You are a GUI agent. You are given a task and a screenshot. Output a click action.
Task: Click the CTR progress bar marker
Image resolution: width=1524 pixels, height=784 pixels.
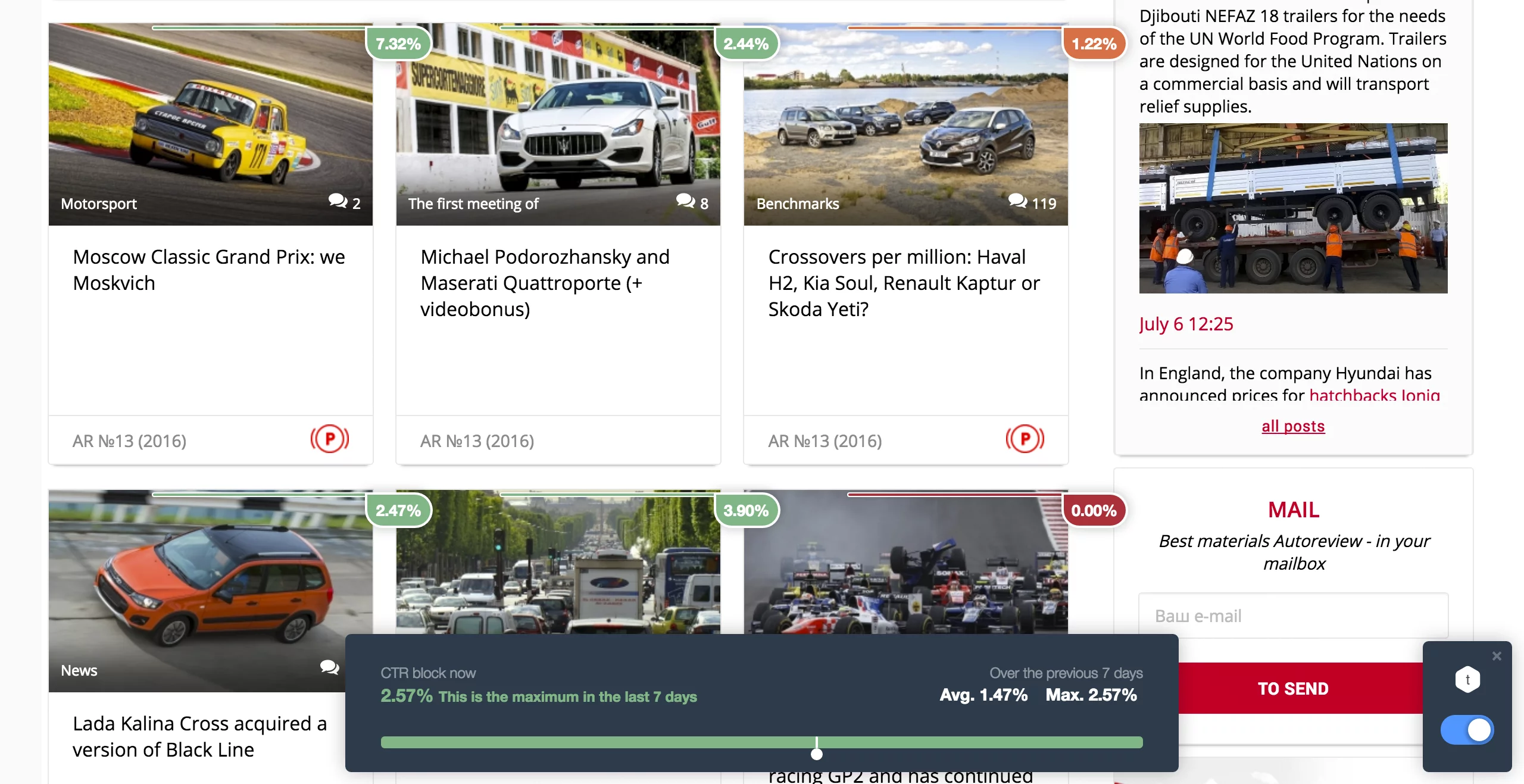point(817,754)
